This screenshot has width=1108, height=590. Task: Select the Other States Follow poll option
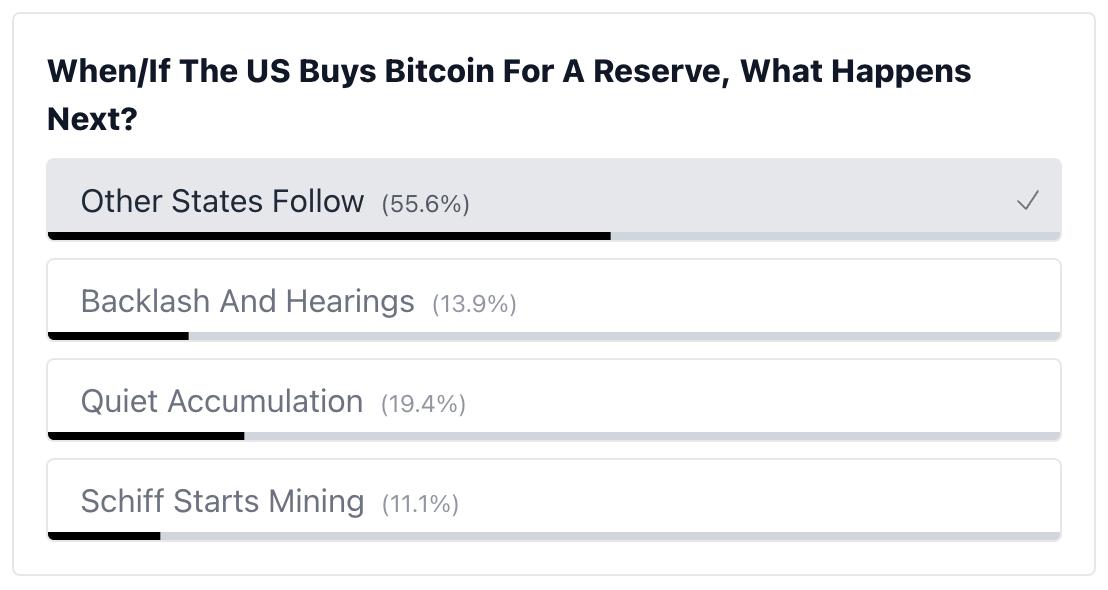pos(554,200)
